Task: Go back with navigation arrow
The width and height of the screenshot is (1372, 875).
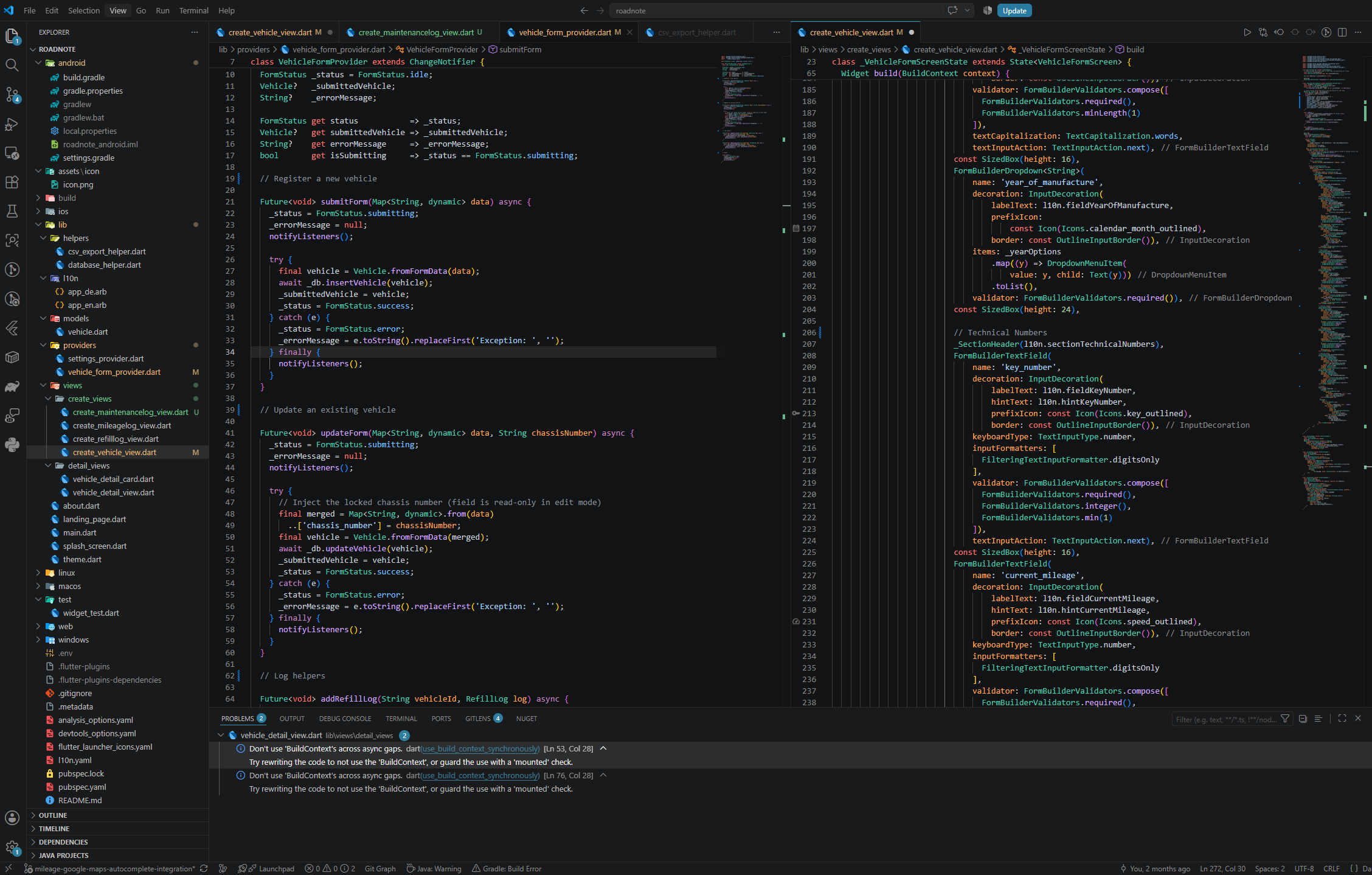Action: tap(584, 10)
